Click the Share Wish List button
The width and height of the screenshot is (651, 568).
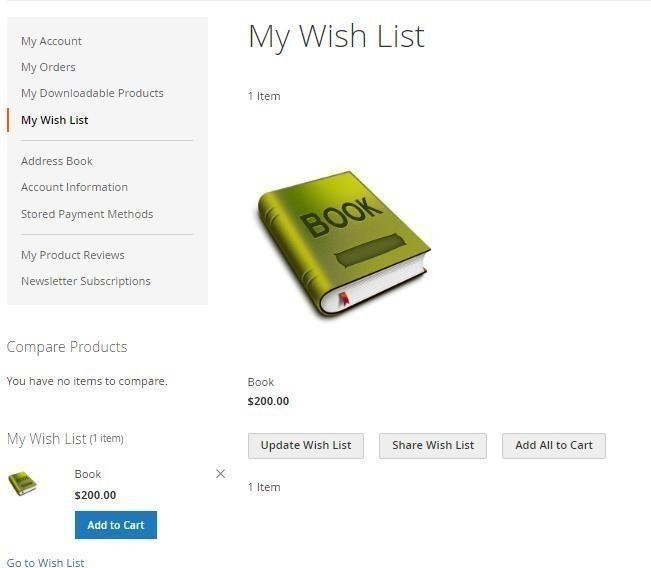[x=433, y=446]
